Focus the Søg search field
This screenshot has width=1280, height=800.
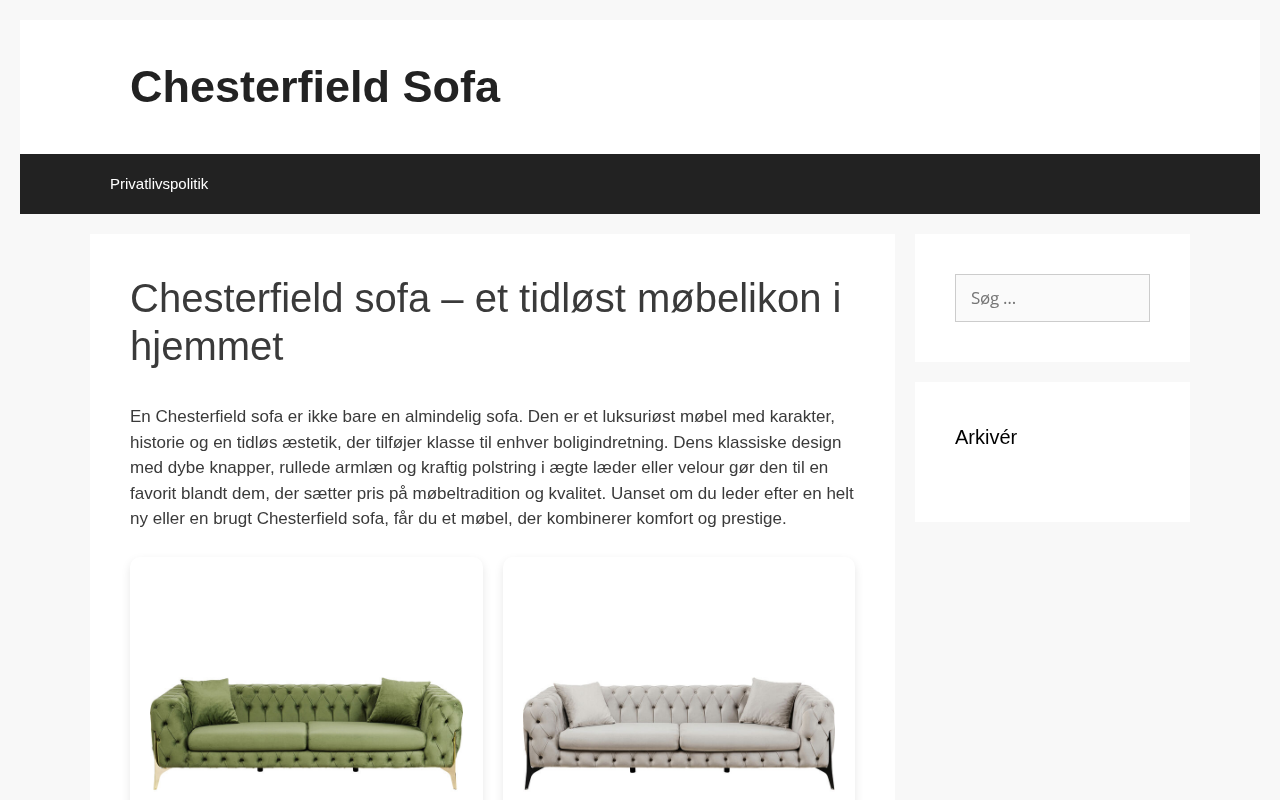(x=1052, y=298)
